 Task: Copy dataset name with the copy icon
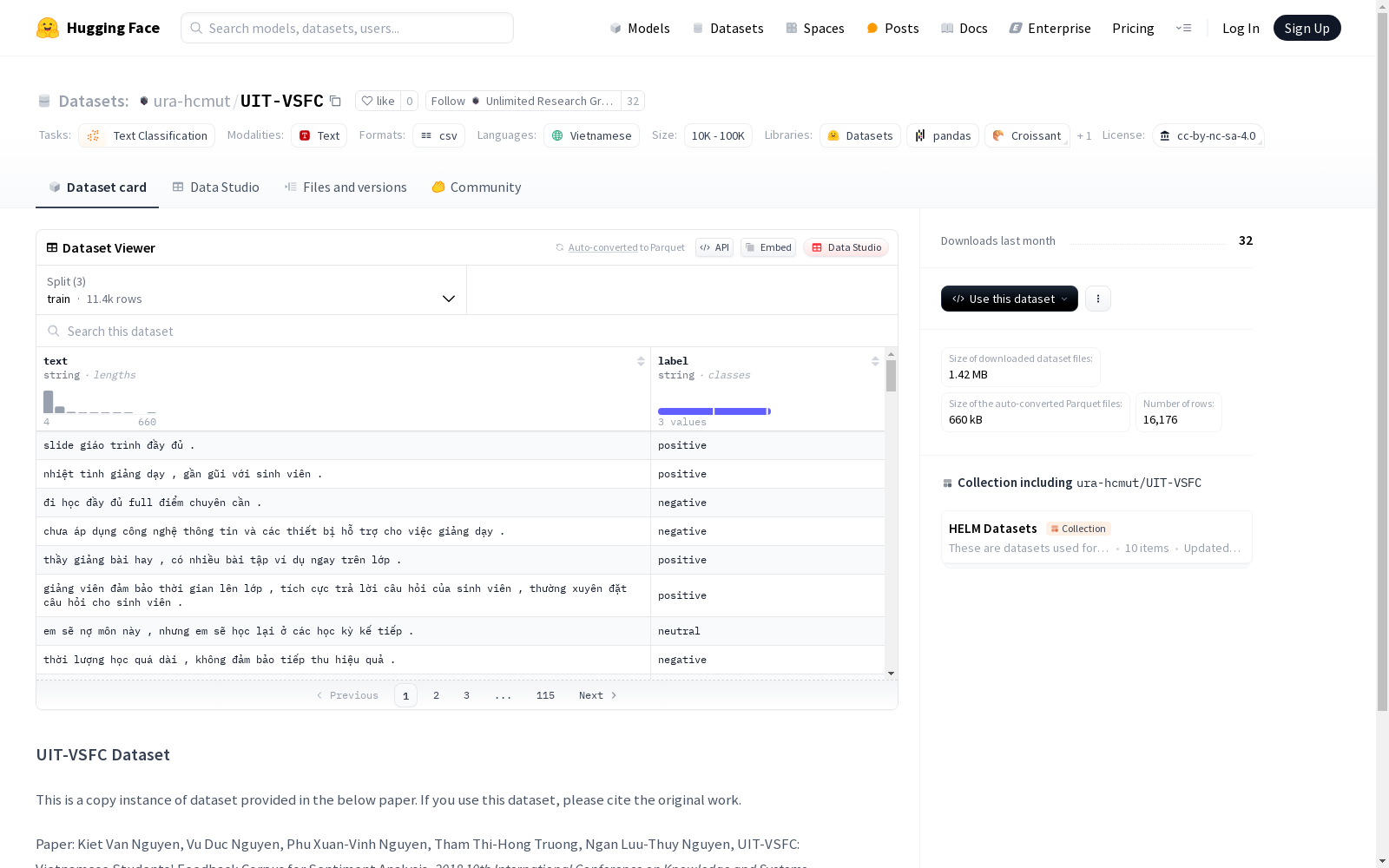(x=335, y=101)
